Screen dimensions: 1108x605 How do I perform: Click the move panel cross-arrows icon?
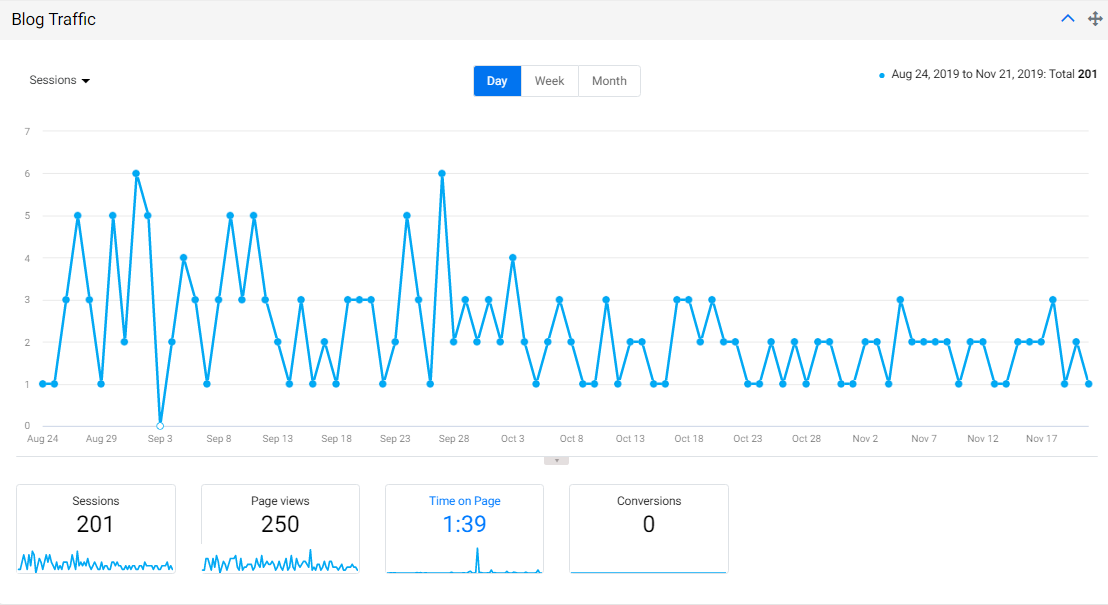pyautogui.click(x=1095, y=19)
